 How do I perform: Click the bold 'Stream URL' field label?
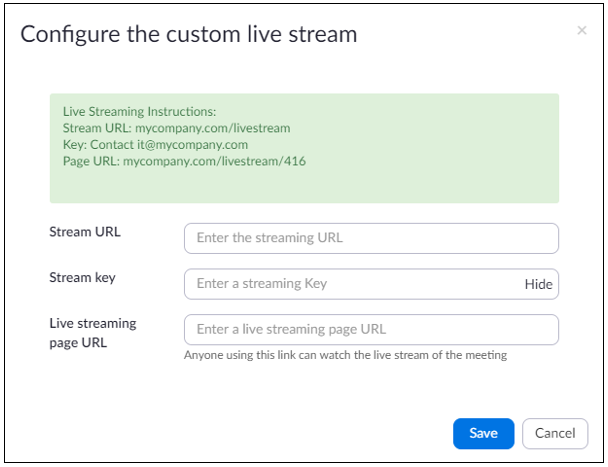85,232
